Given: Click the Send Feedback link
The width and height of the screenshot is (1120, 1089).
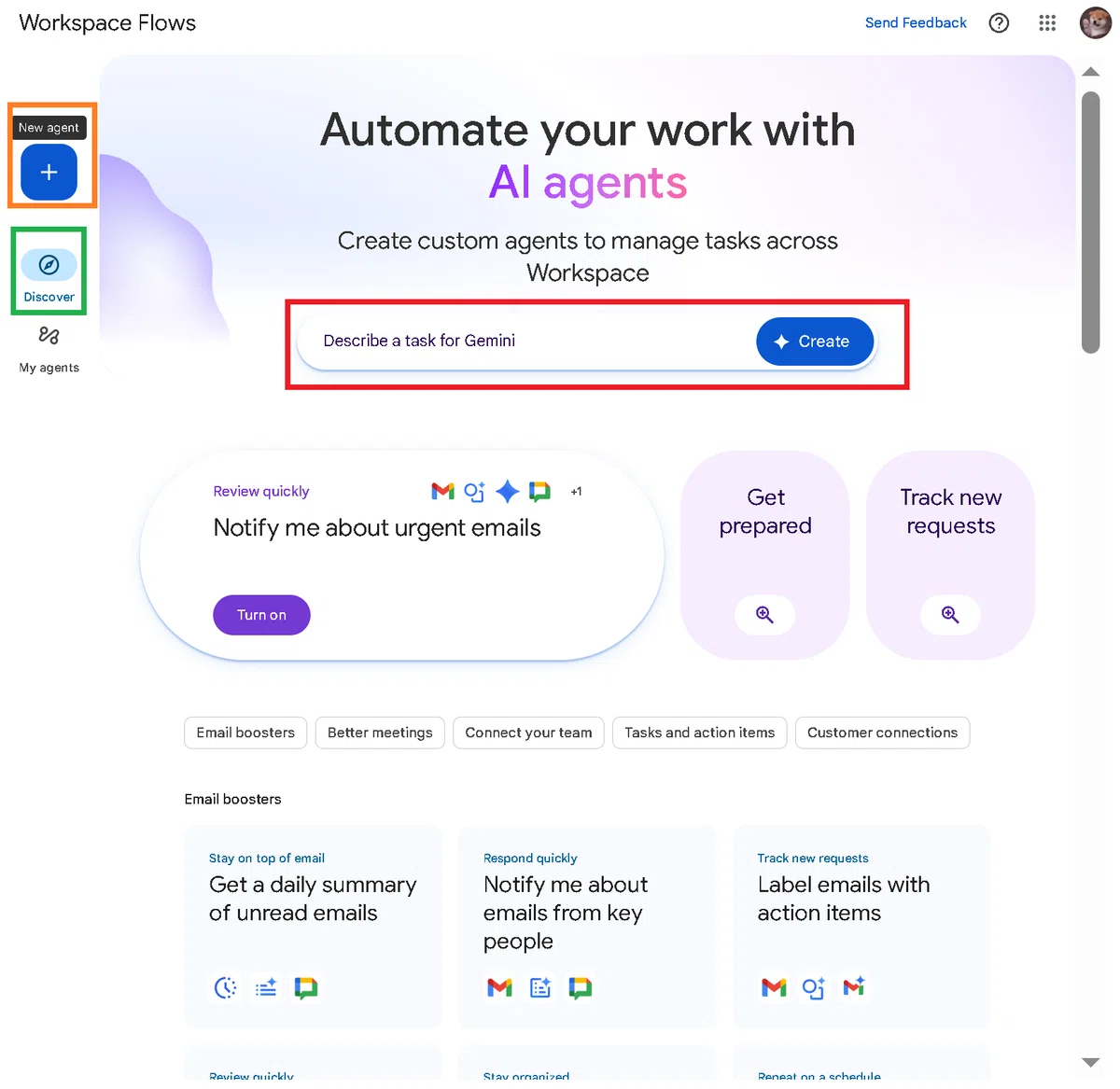Looking at the screenshot, I should click(x=916, y=22).
